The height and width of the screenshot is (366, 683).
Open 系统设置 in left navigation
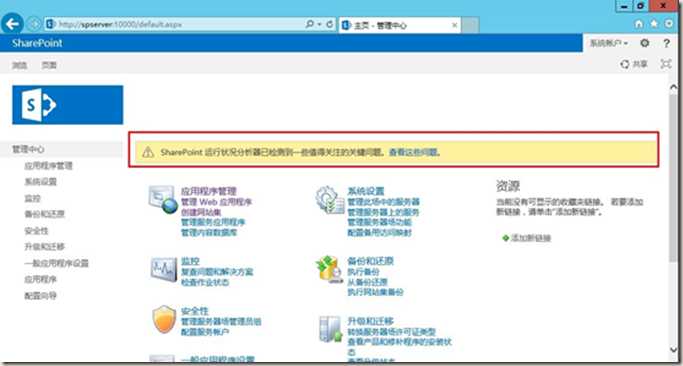click(41, 182)
